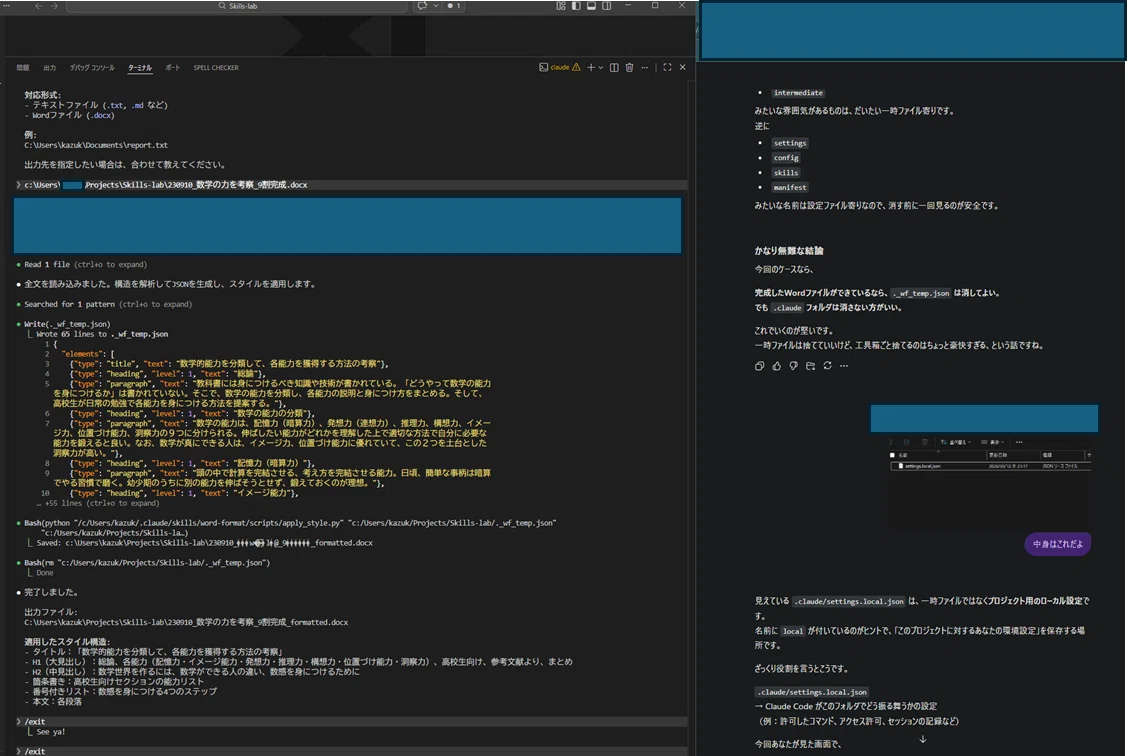Expand the 'Searched for 1 pattern' line

[x=108, y=304]
